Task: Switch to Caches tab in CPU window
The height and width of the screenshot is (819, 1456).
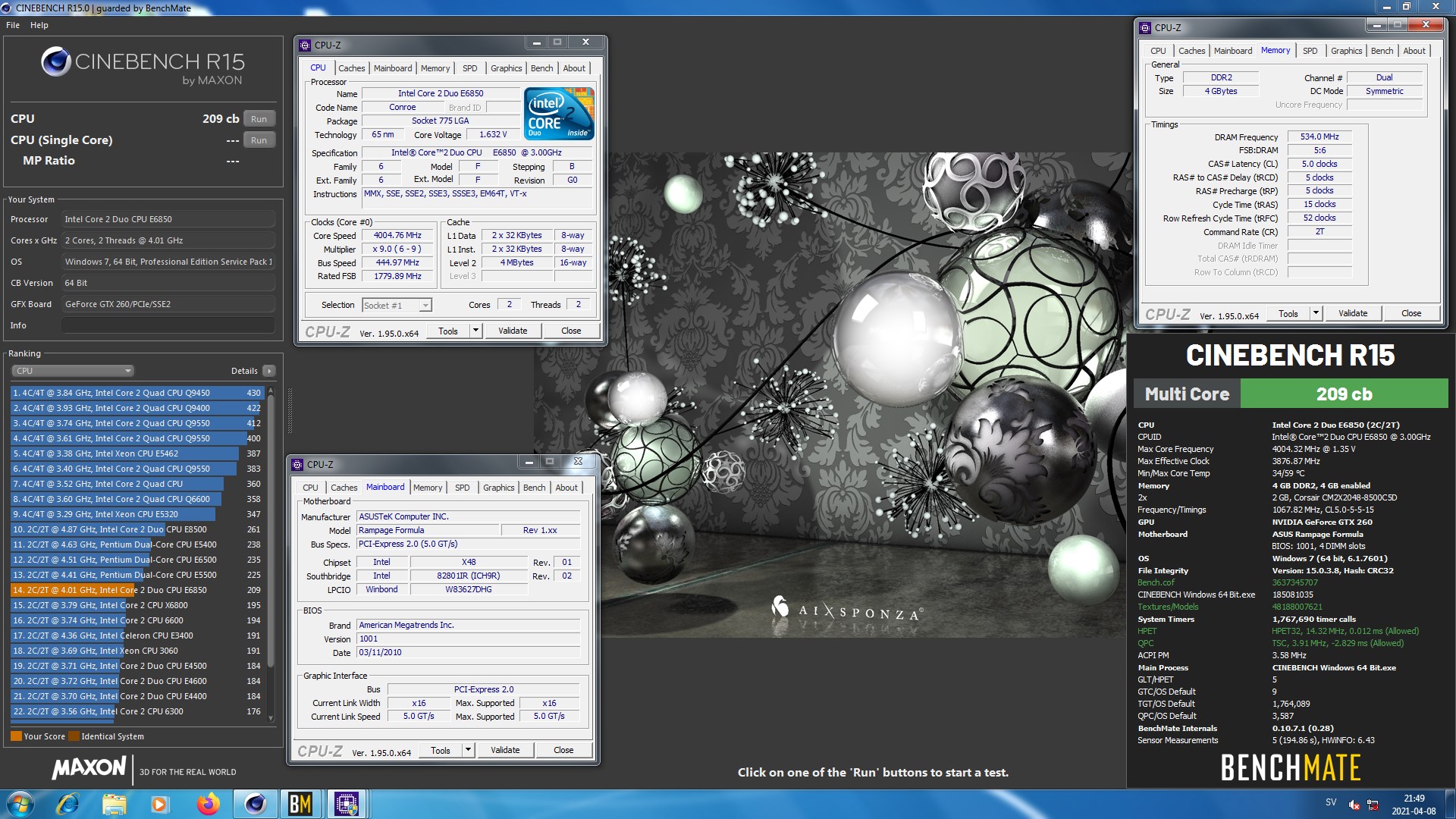Action: click(352, 68)
